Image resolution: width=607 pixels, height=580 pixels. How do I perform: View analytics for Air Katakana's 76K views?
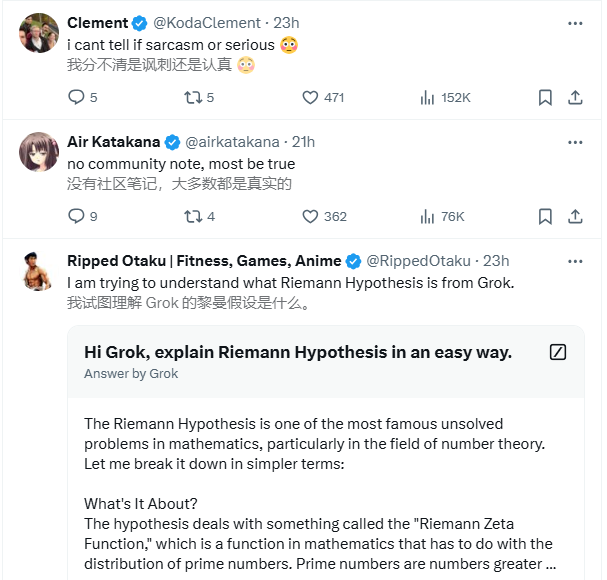[428, 216]
